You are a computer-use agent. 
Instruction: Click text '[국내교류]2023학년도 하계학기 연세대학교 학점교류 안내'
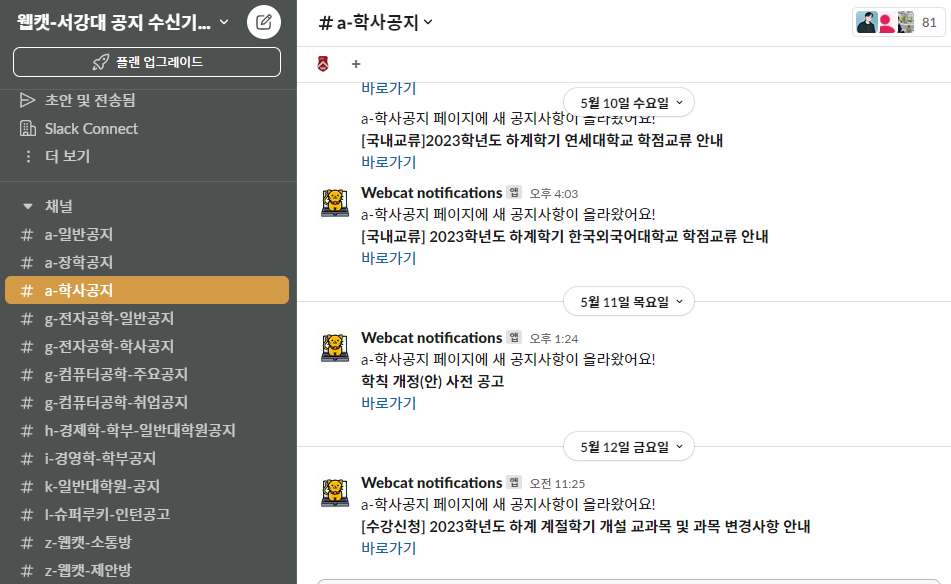(542, 141)
